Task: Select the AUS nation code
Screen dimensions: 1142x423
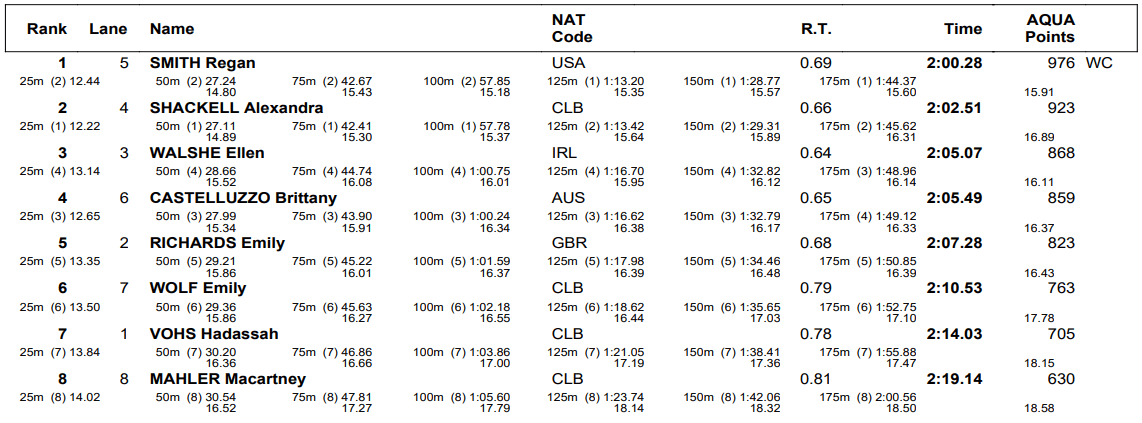Action: pyautogui.click(x=568, y=198)
